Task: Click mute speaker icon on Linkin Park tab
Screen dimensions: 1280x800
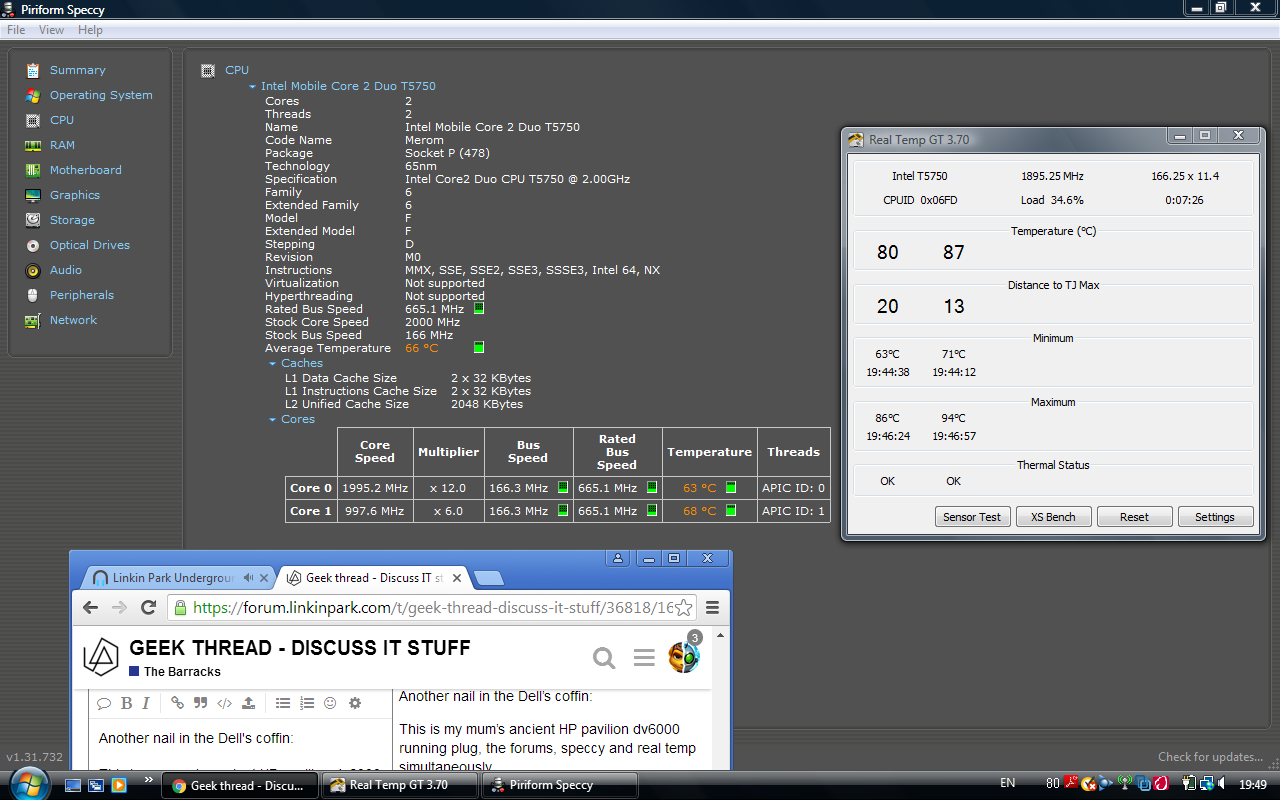Action: click(249, 578)
